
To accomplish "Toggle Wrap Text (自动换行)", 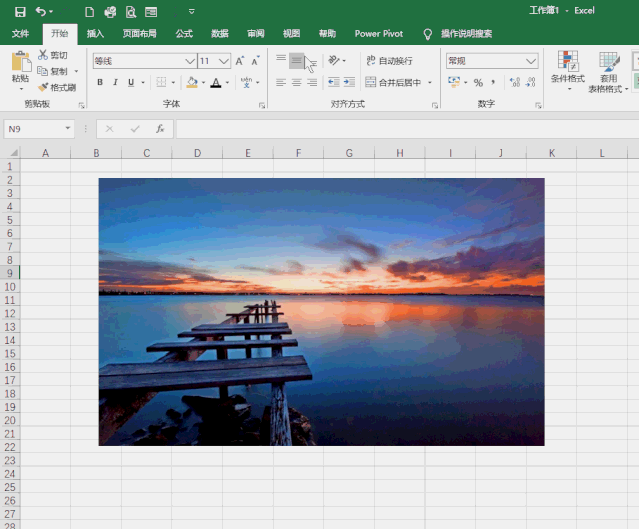I will click(x=389, y=61).
